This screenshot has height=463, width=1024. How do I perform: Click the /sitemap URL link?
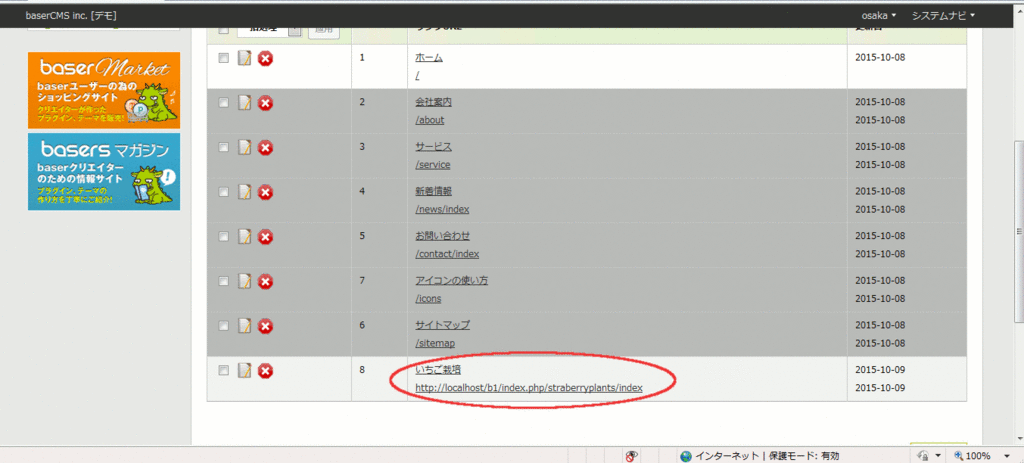[x=436, y=343]
